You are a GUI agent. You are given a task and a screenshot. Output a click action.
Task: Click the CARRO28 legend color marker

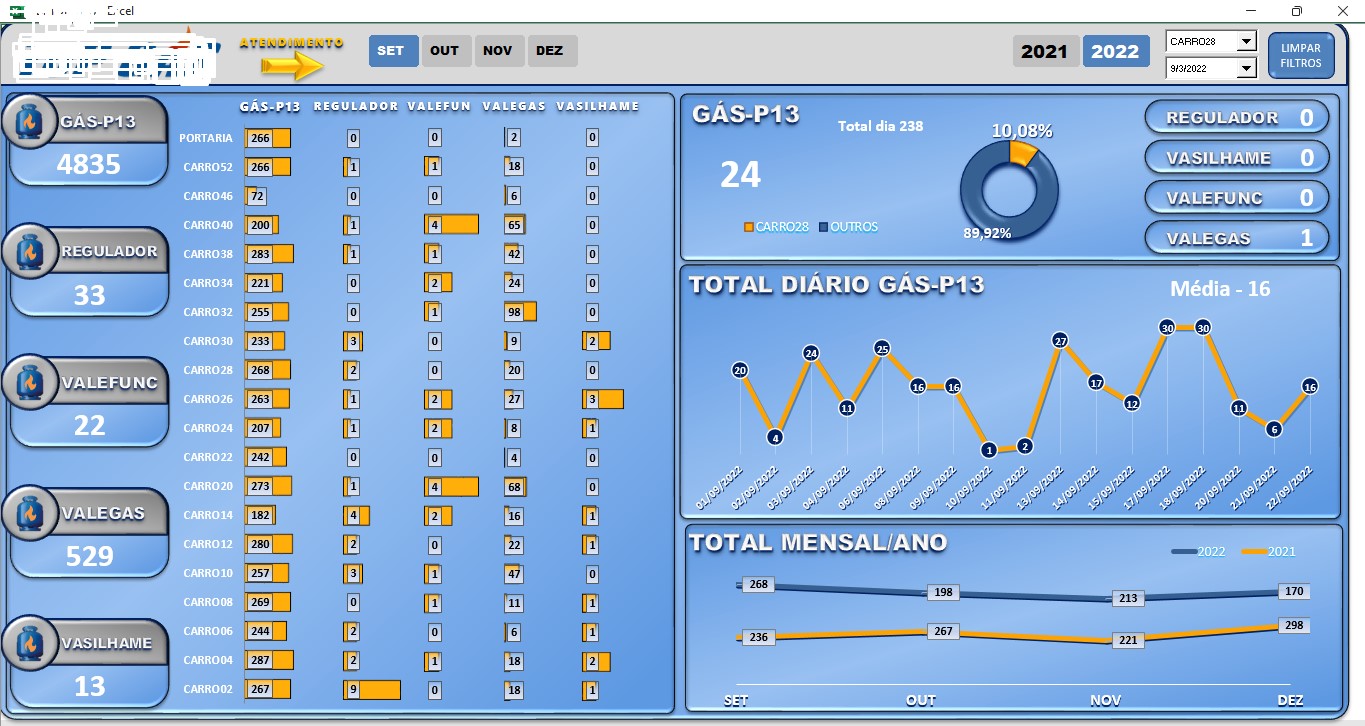749,227
